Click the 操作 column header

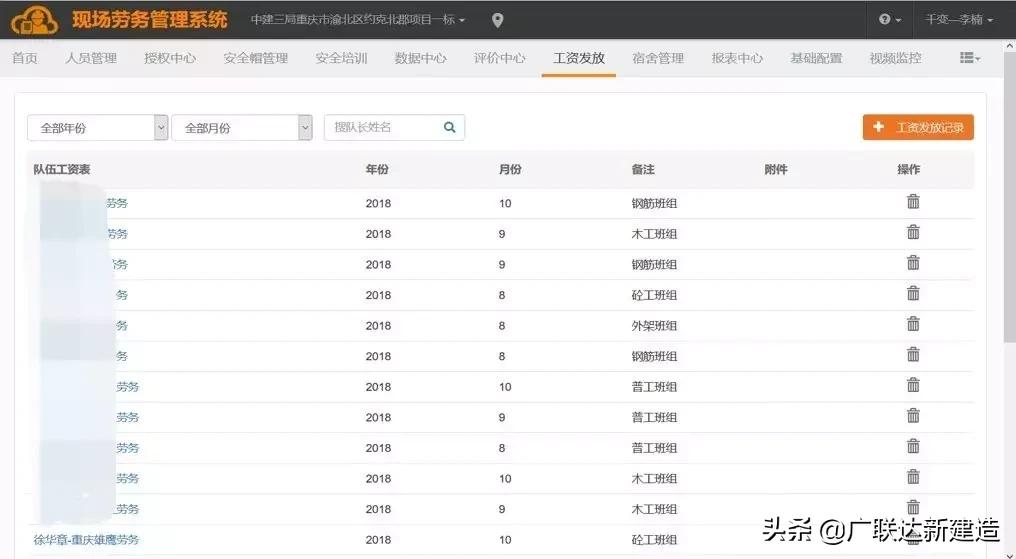[908, 170]
